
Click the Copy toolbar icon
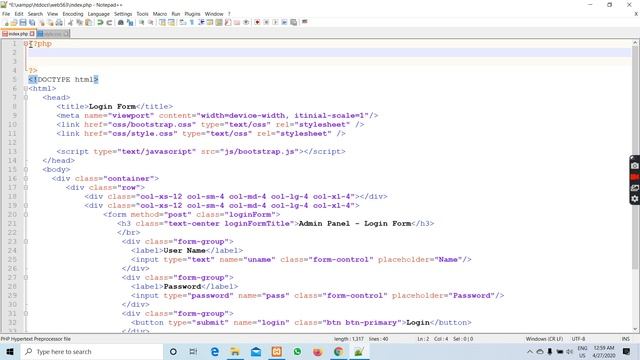(80, 22)
